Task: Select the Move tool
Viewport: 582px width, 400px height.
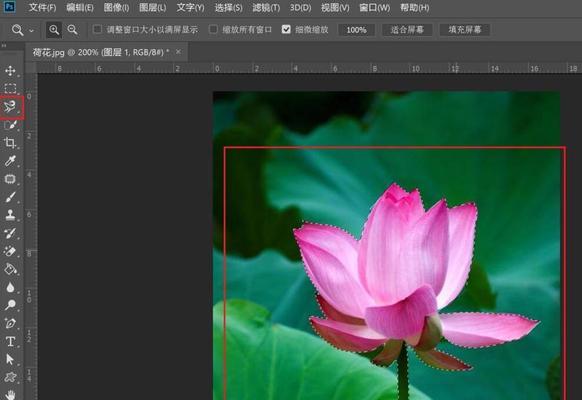Action: tap(10, 71)
